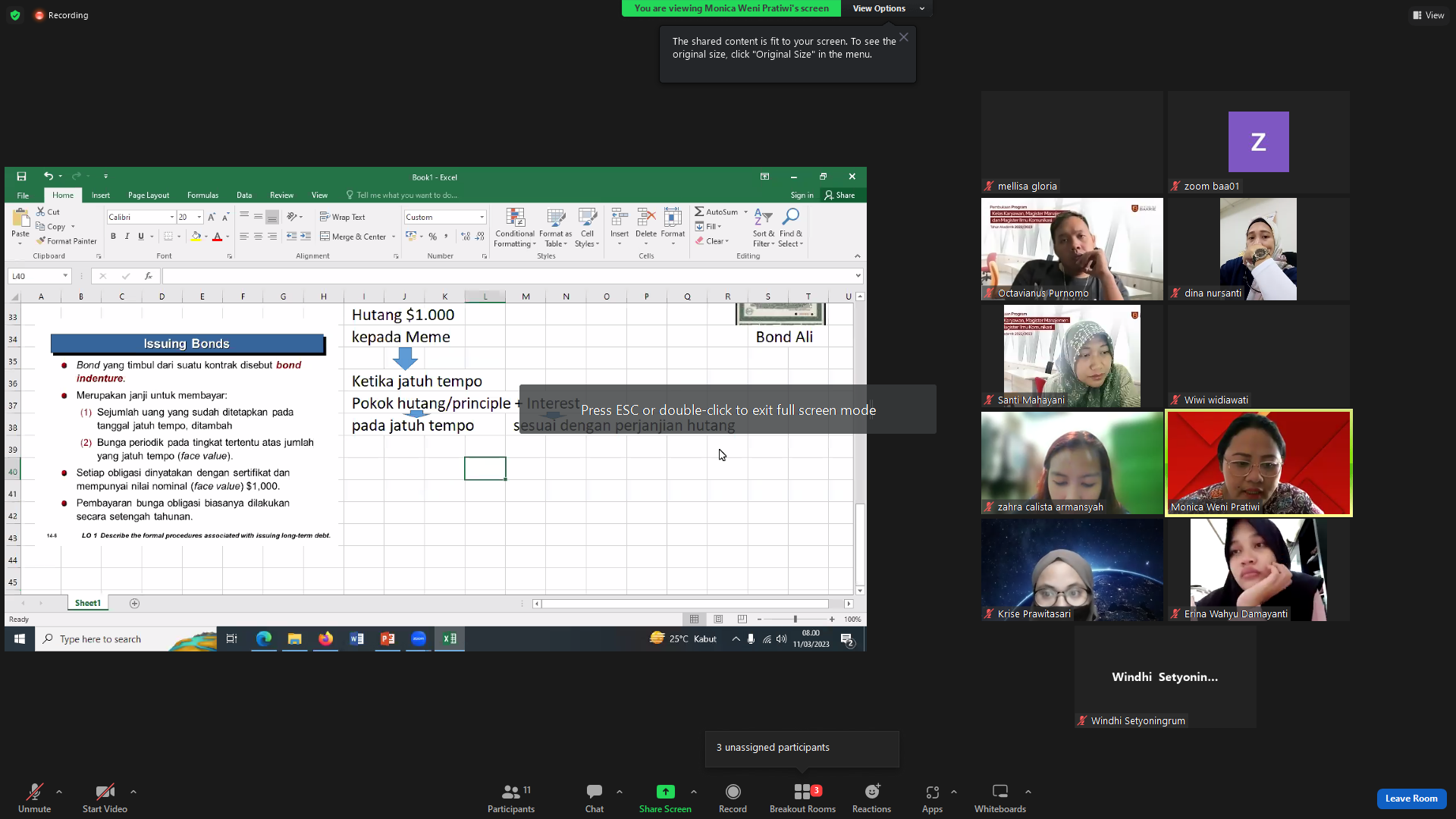Open Word from the shared taskbar
The width and height of the screenshot is (1456, 819).
click(356, 639)
